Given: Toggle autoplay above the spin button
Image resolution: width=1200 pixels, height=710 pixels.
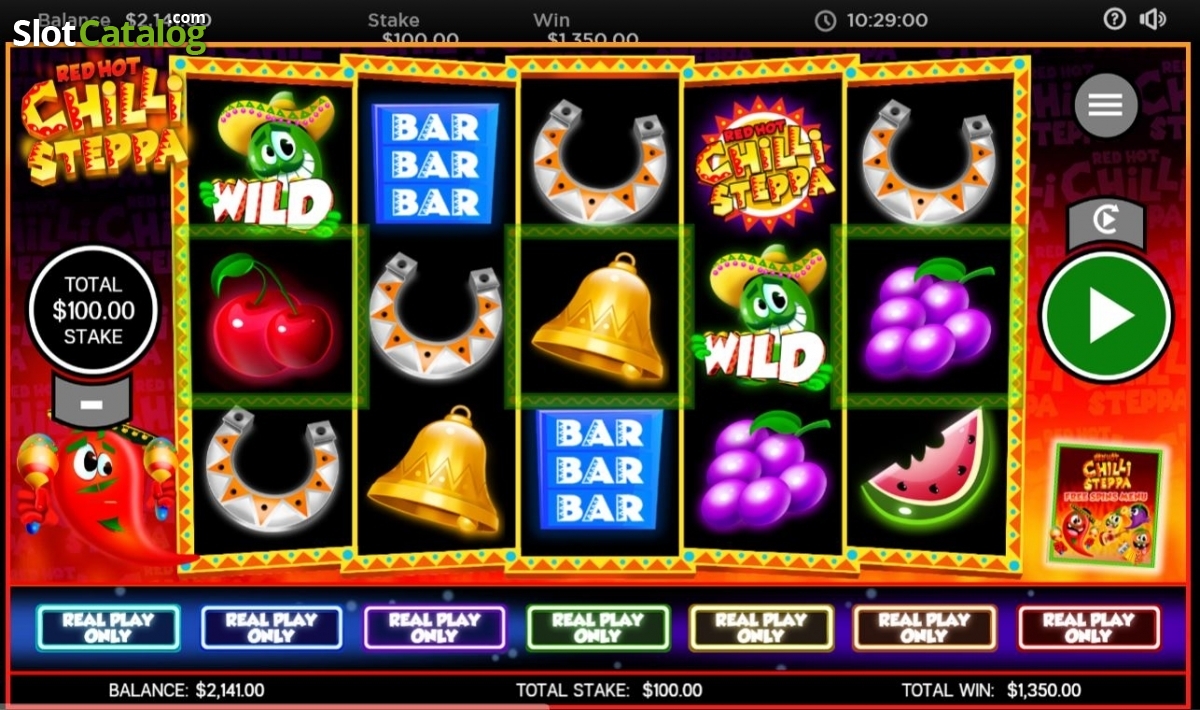Looking at the screenshot, I should point(1105,222).
